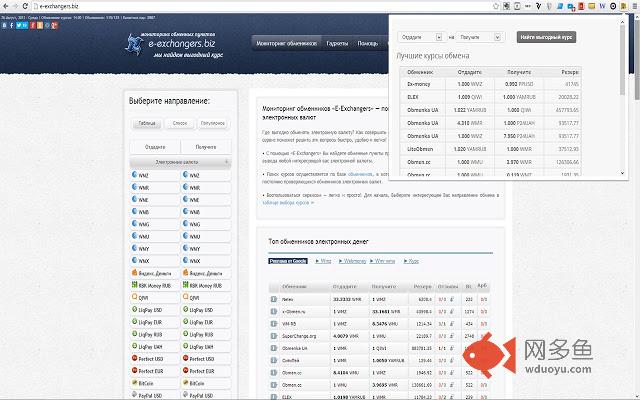Click the Найти выгодный курс button
Screen dimensions: 640x400
pyautogui.click(x=546, y=37)
